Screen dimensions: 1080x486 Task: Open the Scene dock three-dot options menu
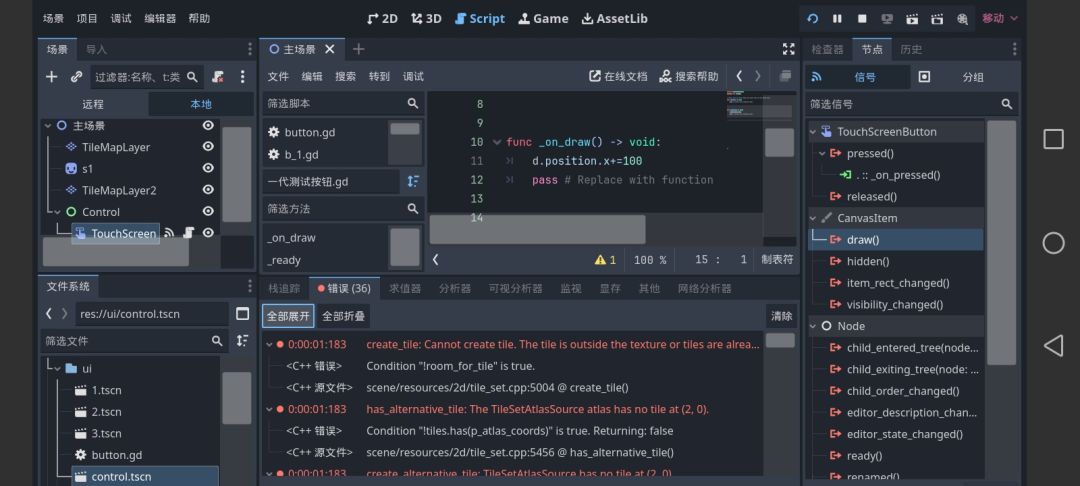pos(242,77)
